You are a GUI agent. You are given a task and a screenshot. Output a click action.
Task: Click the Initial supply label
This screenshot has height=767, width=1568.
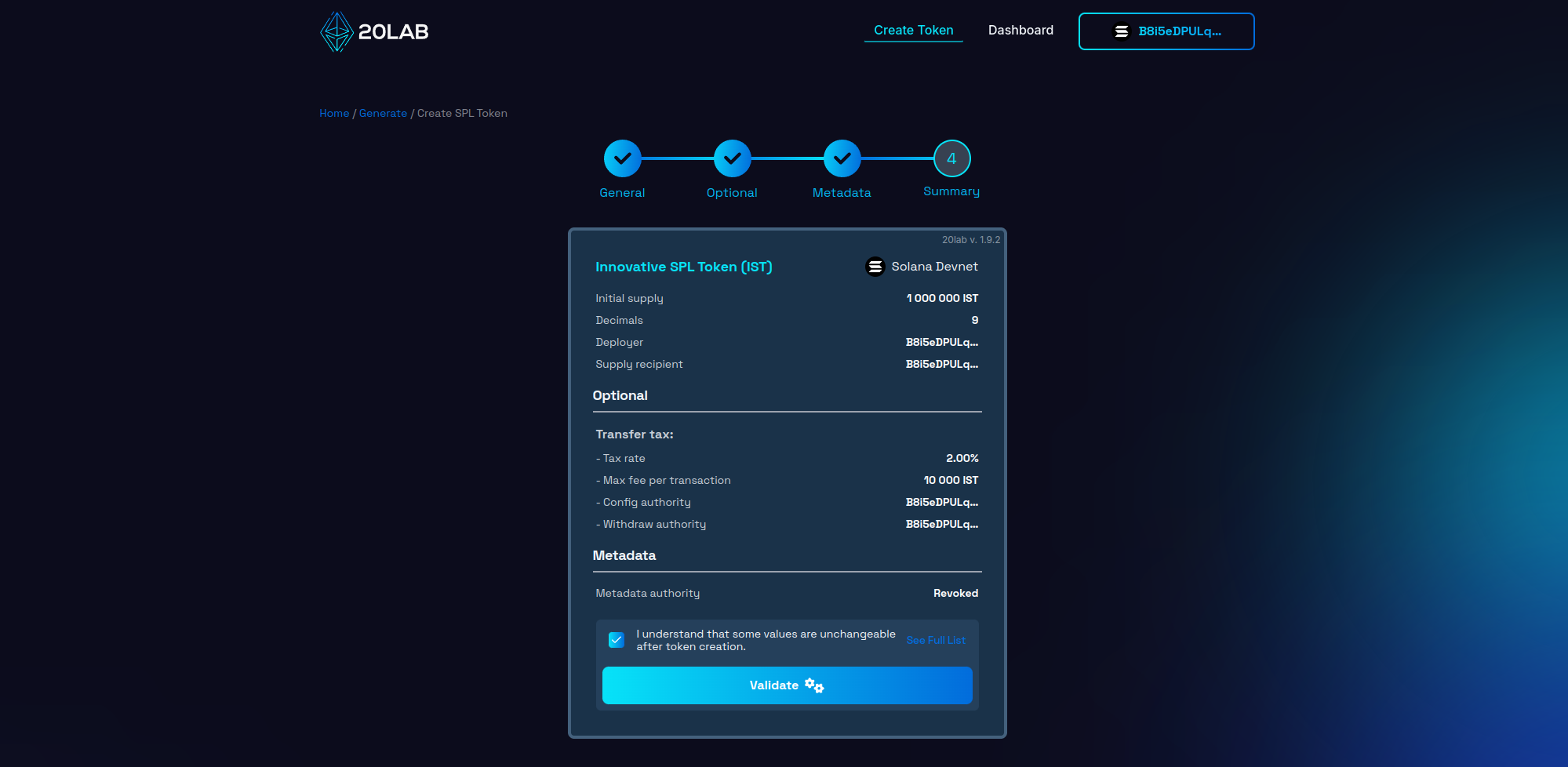click(629, 298)
